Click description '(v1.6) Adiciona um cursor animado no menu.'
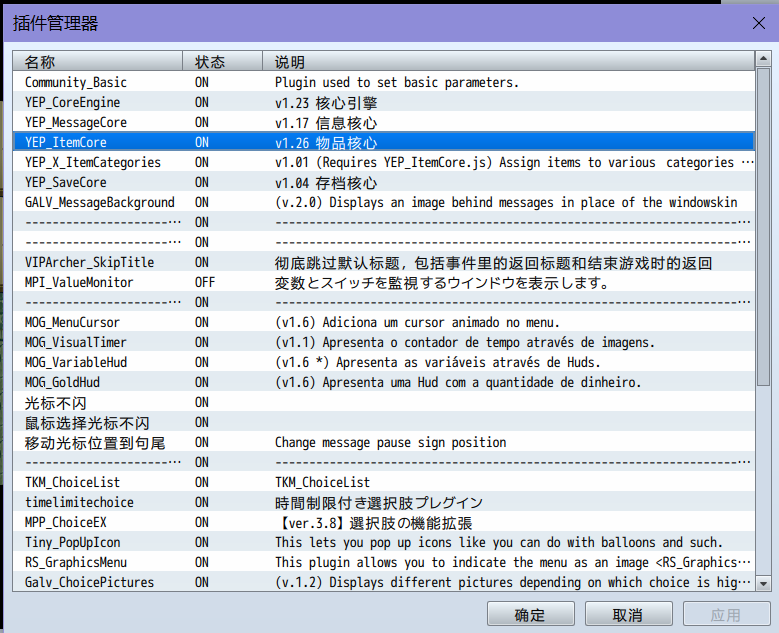Viewport: 779px width, 633px height. coord(417,322)
